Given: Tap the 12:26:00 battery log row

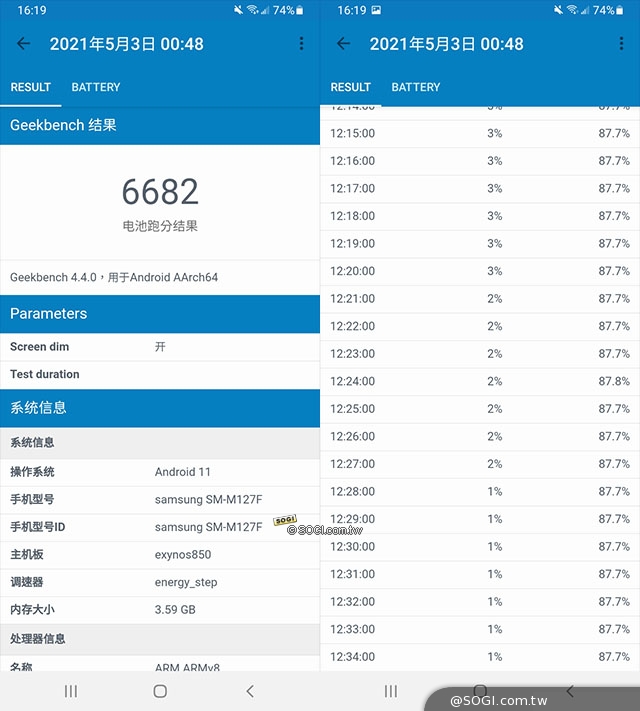Looking at the screenshot, I should (x=480, y=436).
